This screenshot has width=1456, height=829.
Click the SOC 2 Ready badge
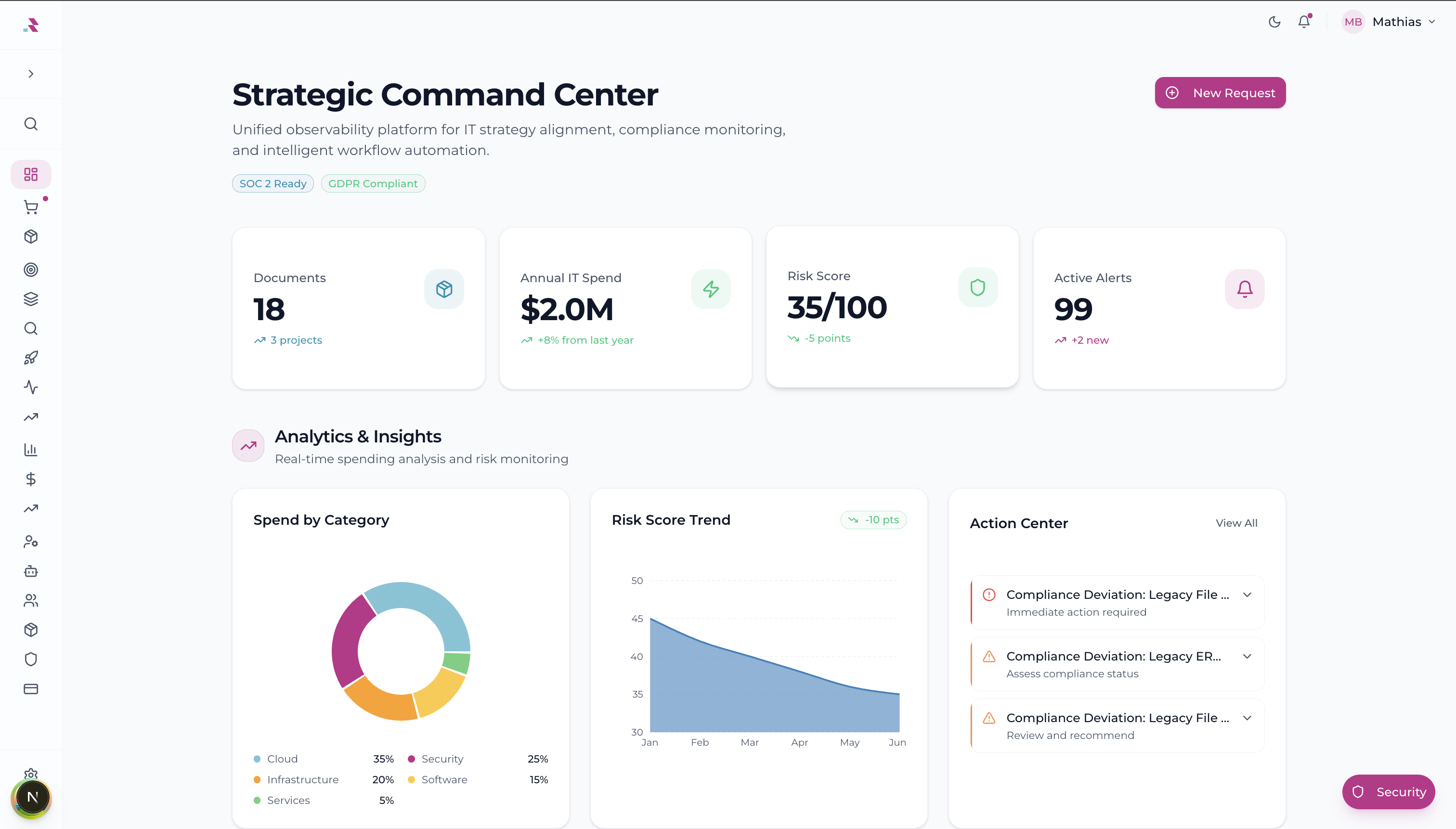click(x=272, y=183)
